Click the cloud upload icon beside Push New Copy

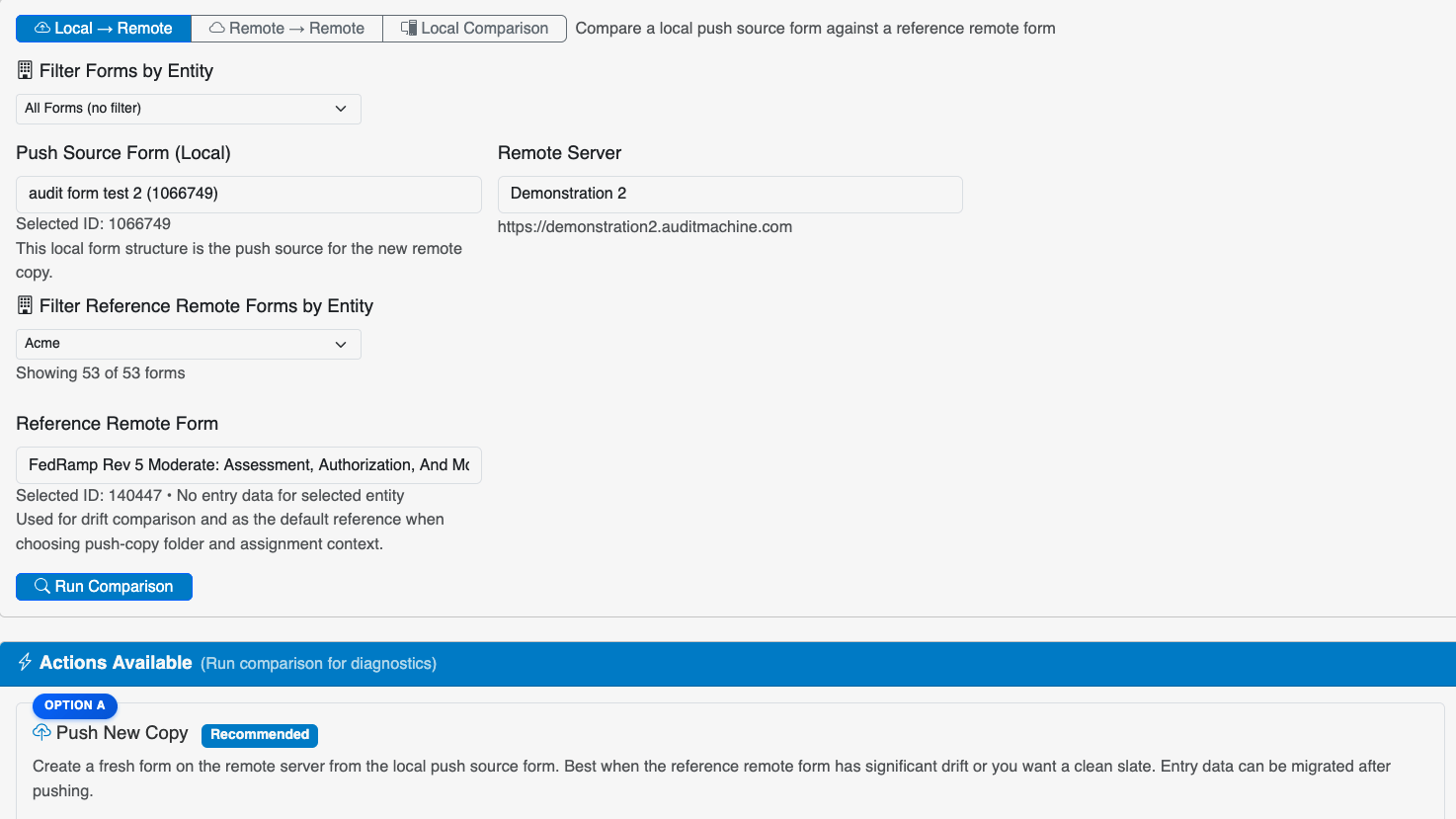pyautogui.click(x=42, y=732)
